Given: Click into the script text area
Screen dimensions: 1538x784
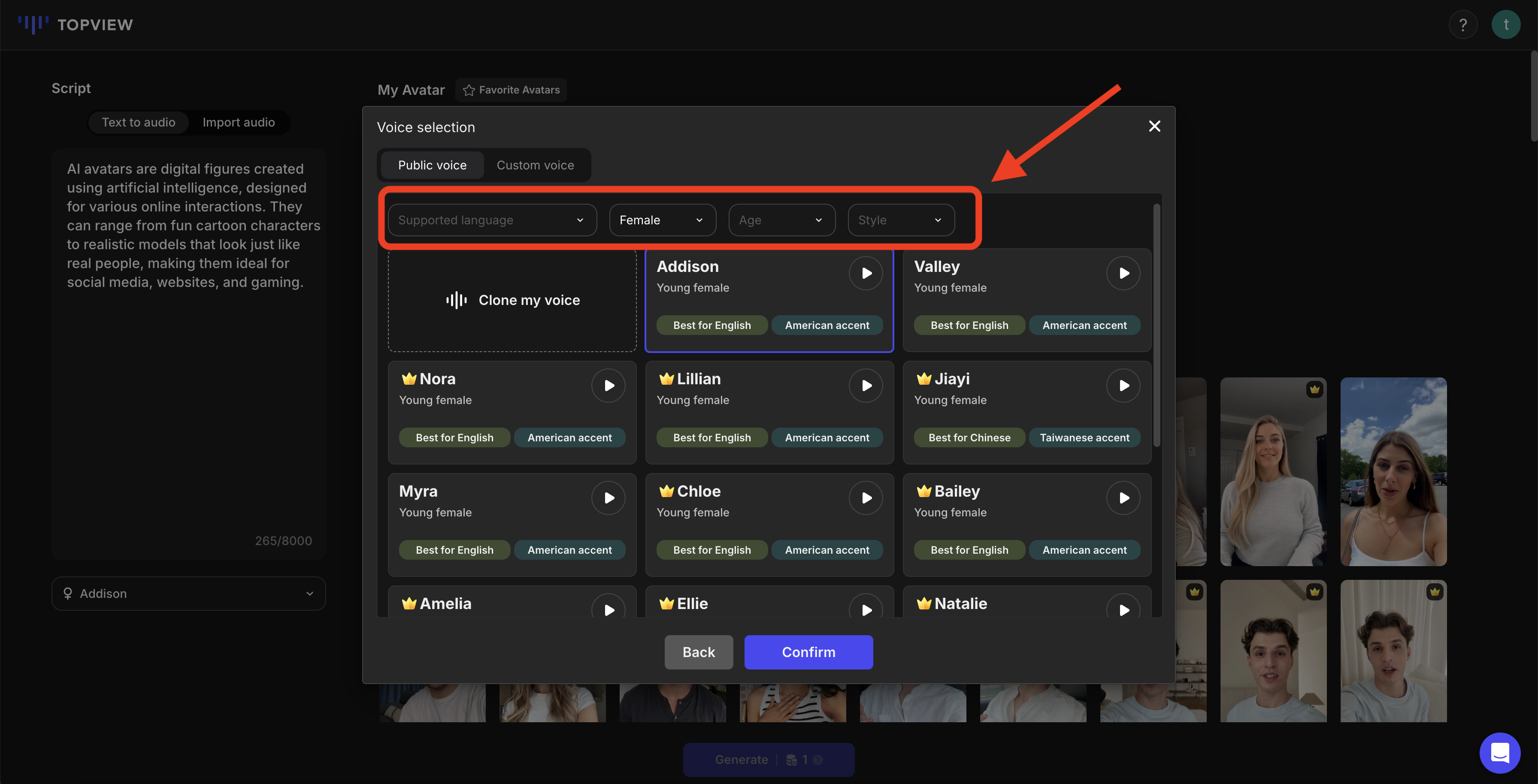Looking at the screenshot, I should tap(189, 354).
